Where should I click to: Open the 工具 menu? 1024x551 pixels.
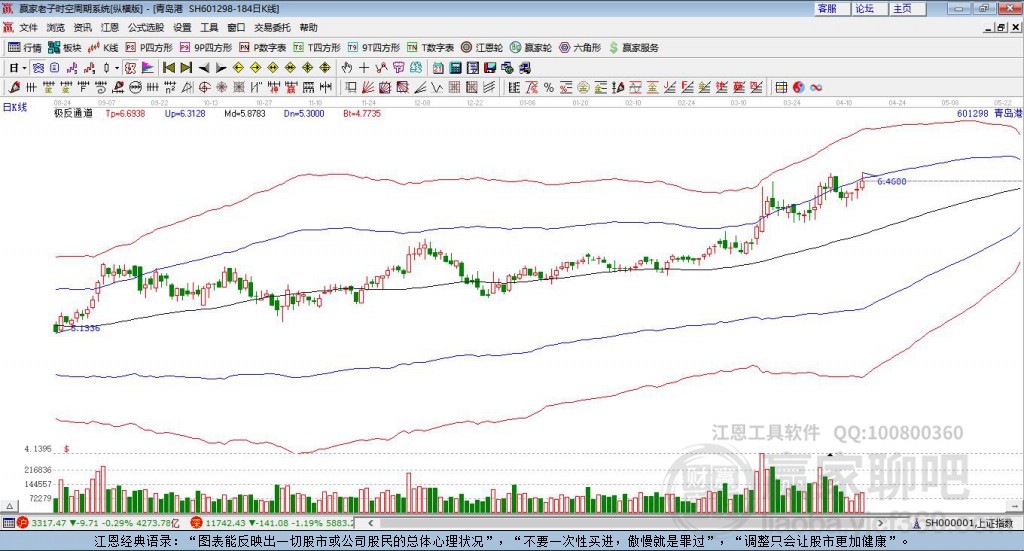tap(209, 27)
